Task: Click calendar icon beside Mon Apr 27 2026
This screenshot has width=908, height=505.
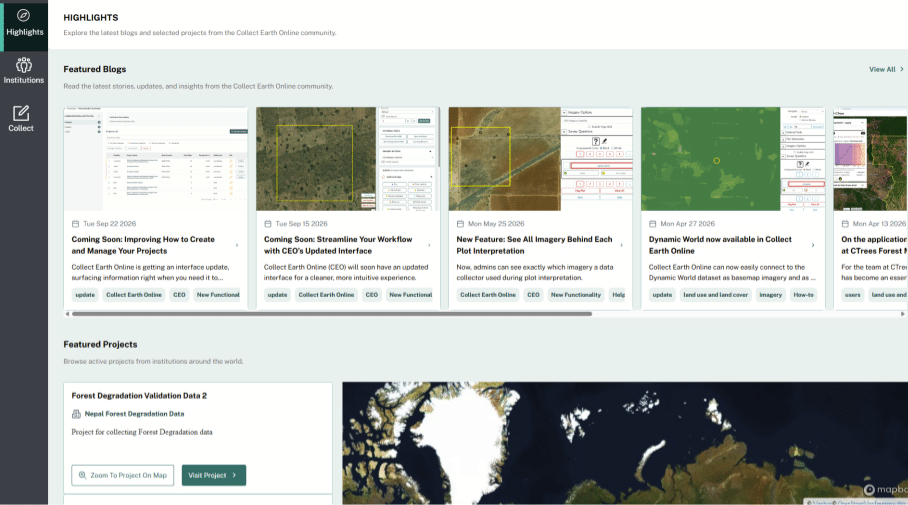Action: [x=653, y=224]
